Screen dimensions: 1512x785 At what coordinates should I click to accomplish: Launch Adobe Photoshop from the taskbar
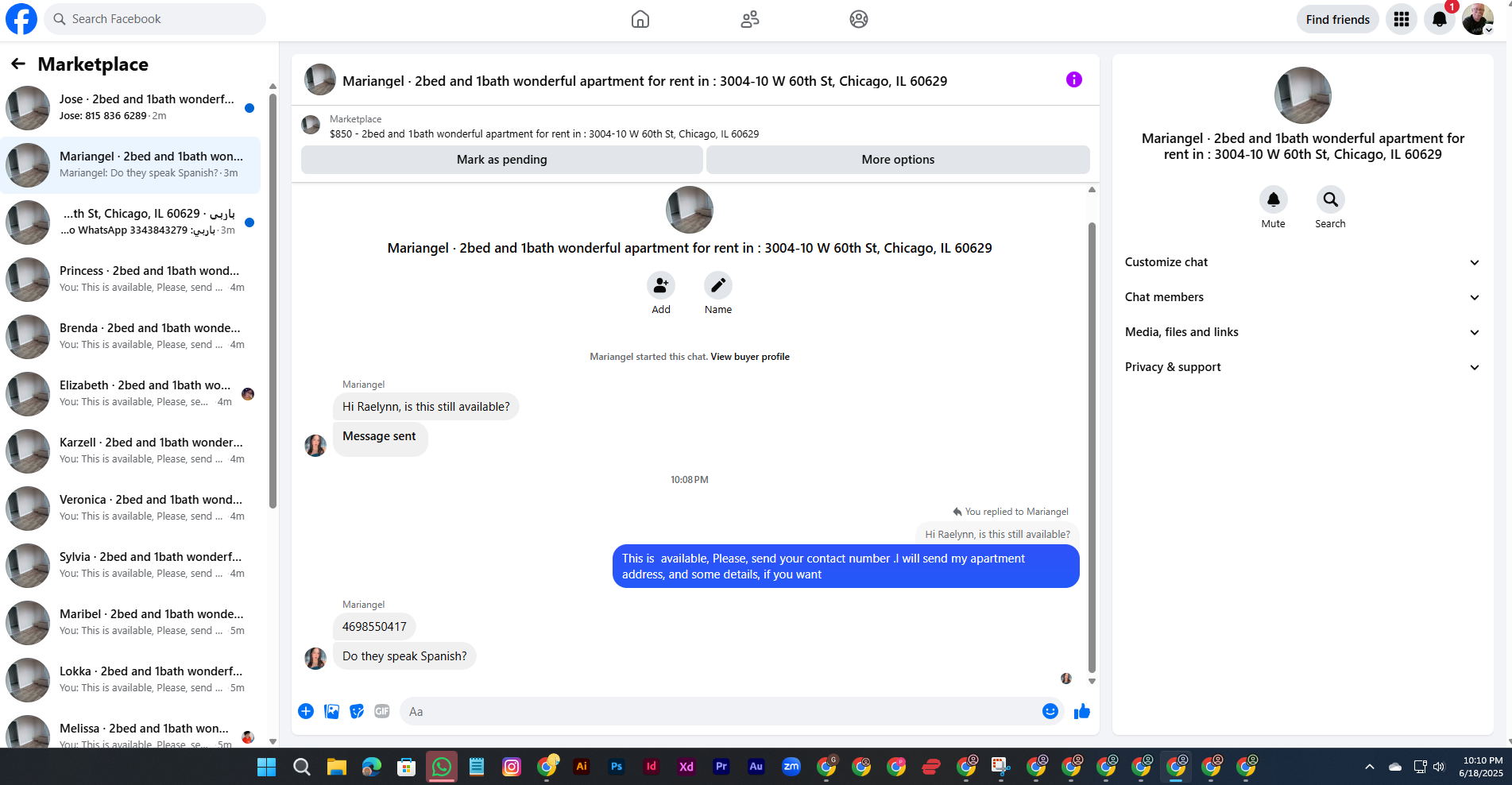[617, 767]
